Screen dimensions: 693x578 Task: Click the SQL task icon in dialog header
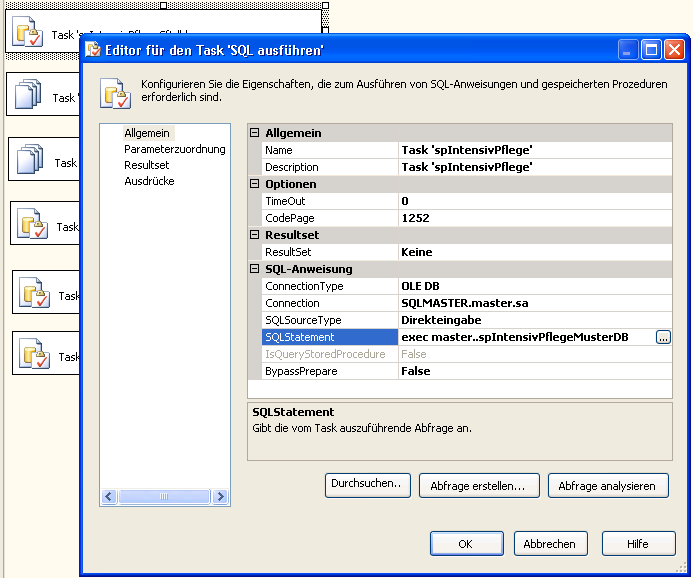115,92
